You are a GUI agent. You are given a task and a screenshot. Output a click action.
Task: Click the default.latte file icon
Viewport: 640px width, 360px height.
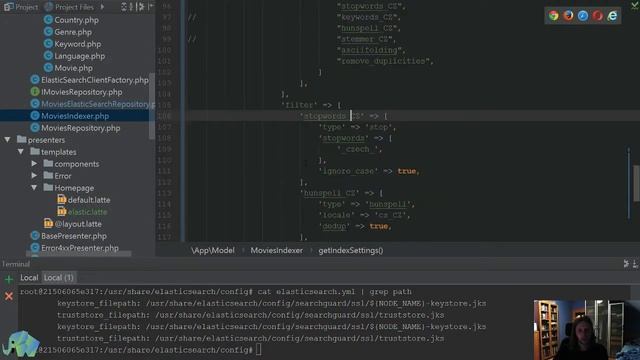[x=62, y=200]
